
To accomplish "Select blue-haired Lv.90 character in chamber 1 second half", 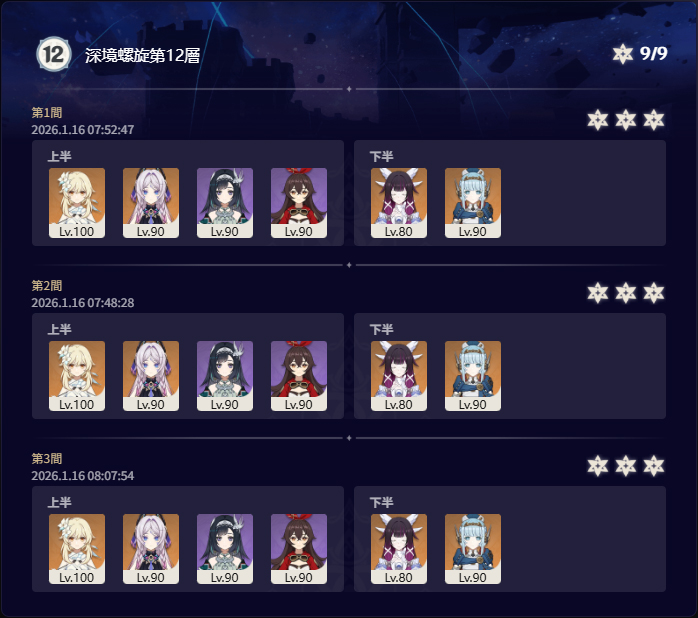I will pyautogui.click(x=473, y=203).
